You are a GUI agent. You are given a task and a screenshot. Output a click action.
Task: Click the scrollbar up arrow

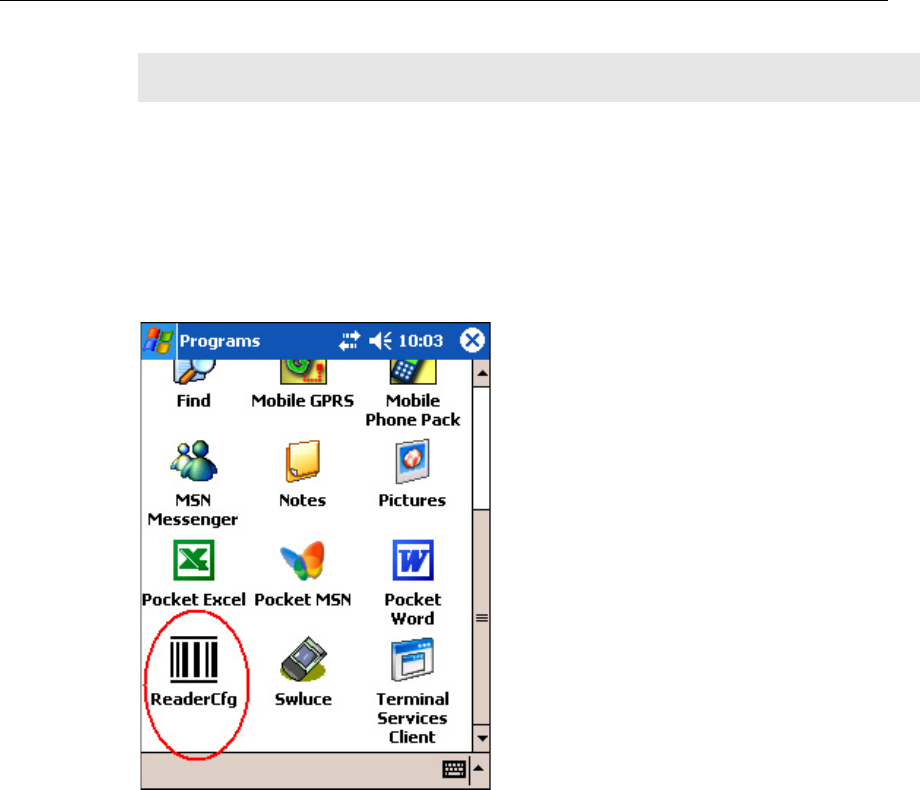482,373
